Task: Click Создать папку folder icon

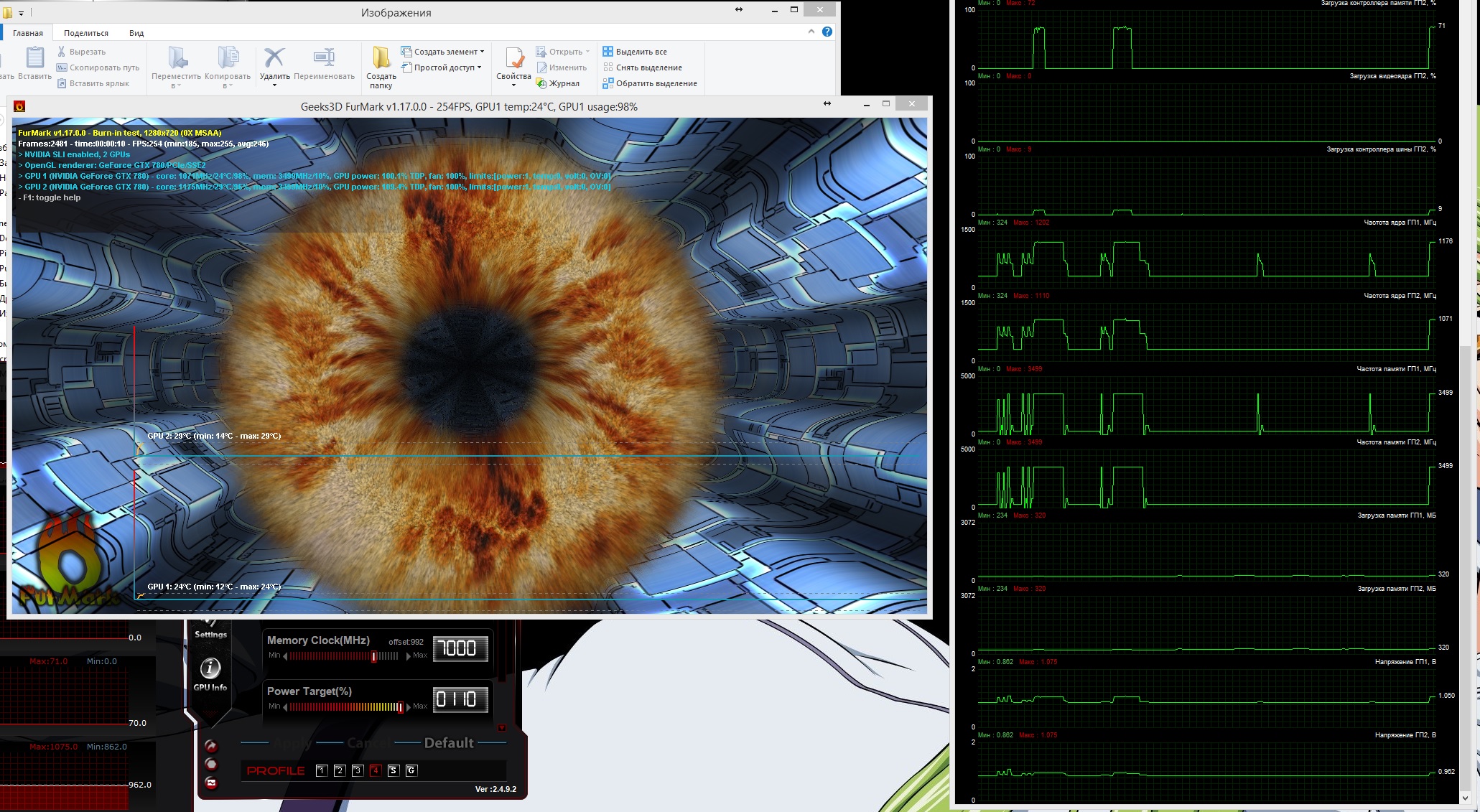Action: 381,58
